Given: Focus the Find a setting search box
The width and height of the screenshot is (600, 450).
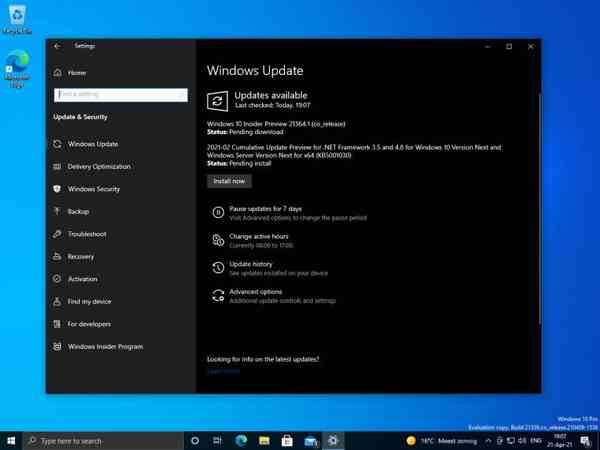Looking at the screenshot, I should 121,95.
